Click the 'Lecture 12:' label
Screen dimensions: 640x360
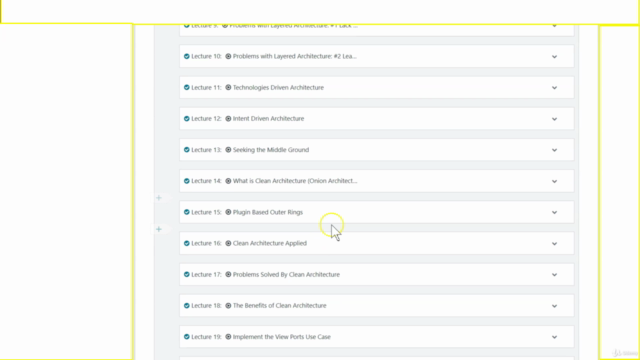(x=206, y=119)
